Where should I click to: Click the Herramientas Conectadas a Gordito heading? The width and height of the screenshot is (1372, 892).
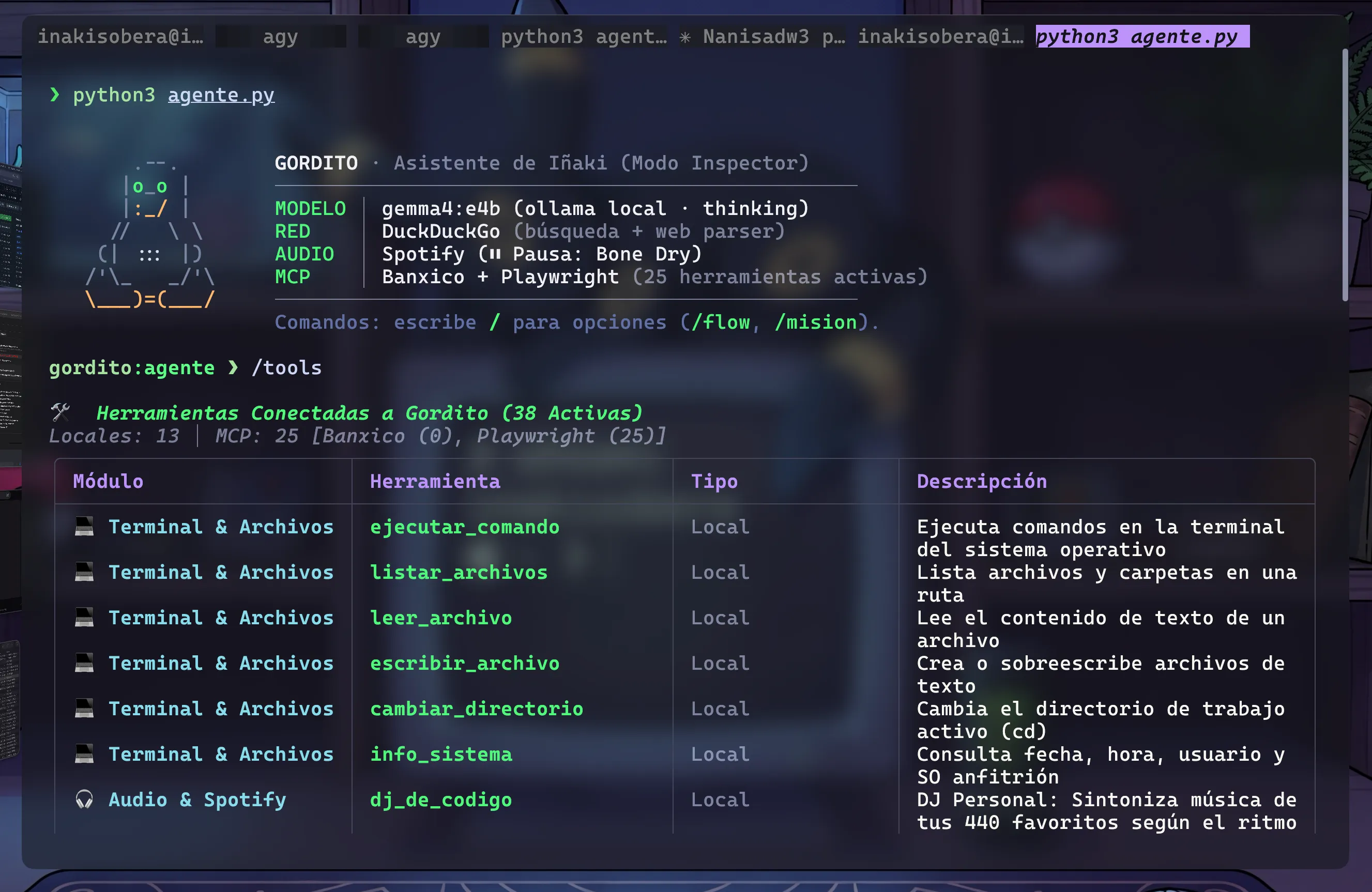369,413
